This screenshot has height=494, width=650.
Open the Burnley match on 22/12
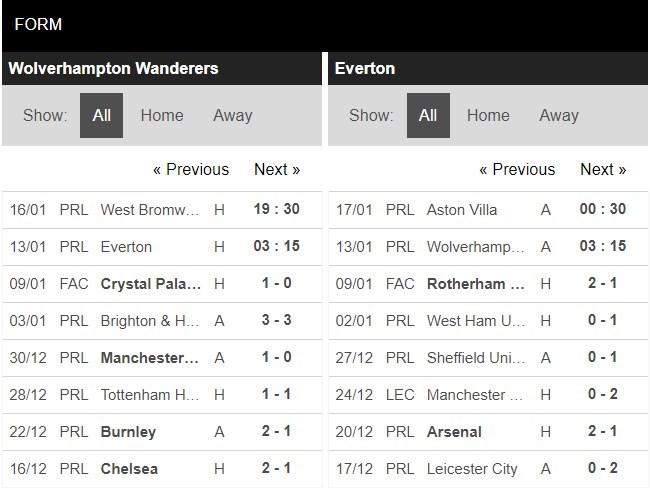tap(162, 432)
